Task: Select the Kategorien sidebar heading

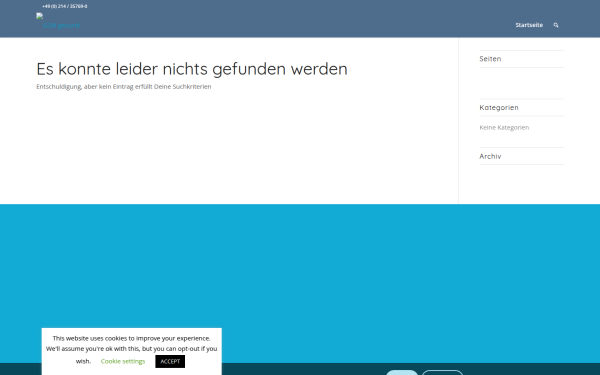Action: [x=499, y=108]
